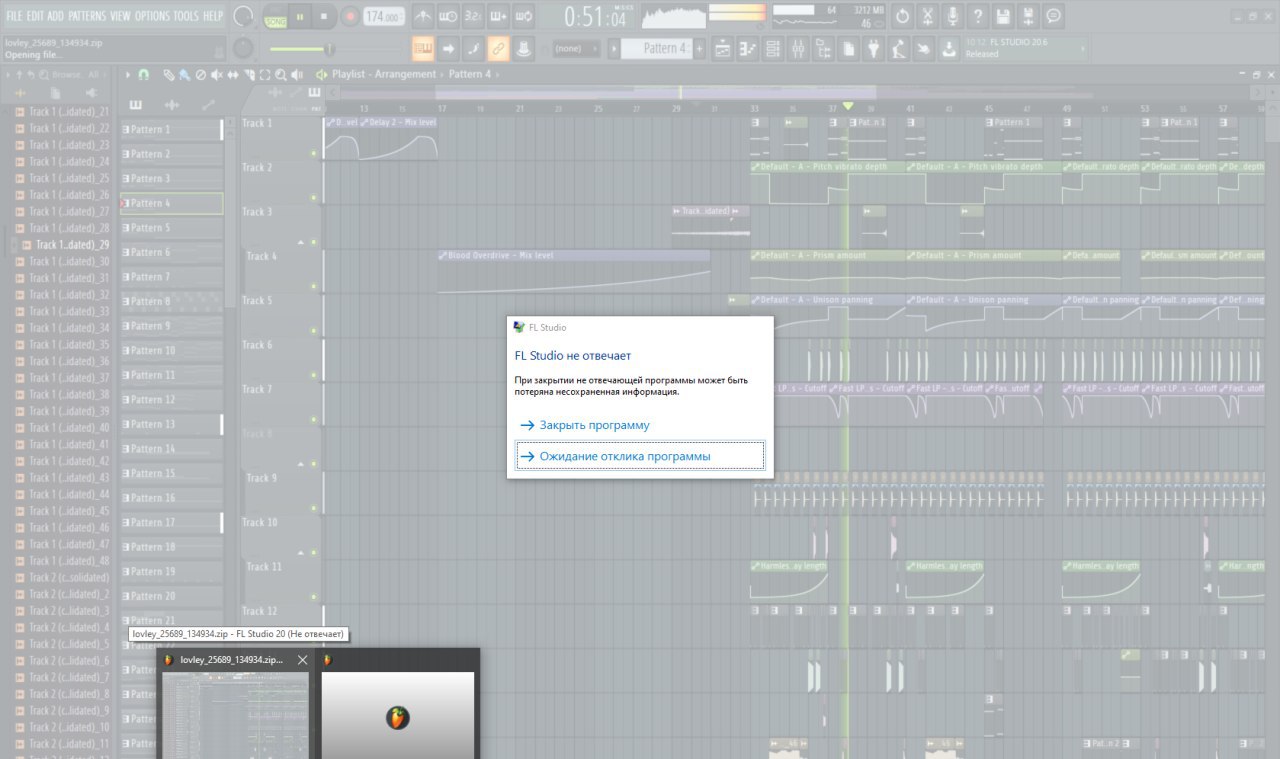Open the snap selector (none) dropdown
Screen dimensions: 1280x759
click(576, 48)
